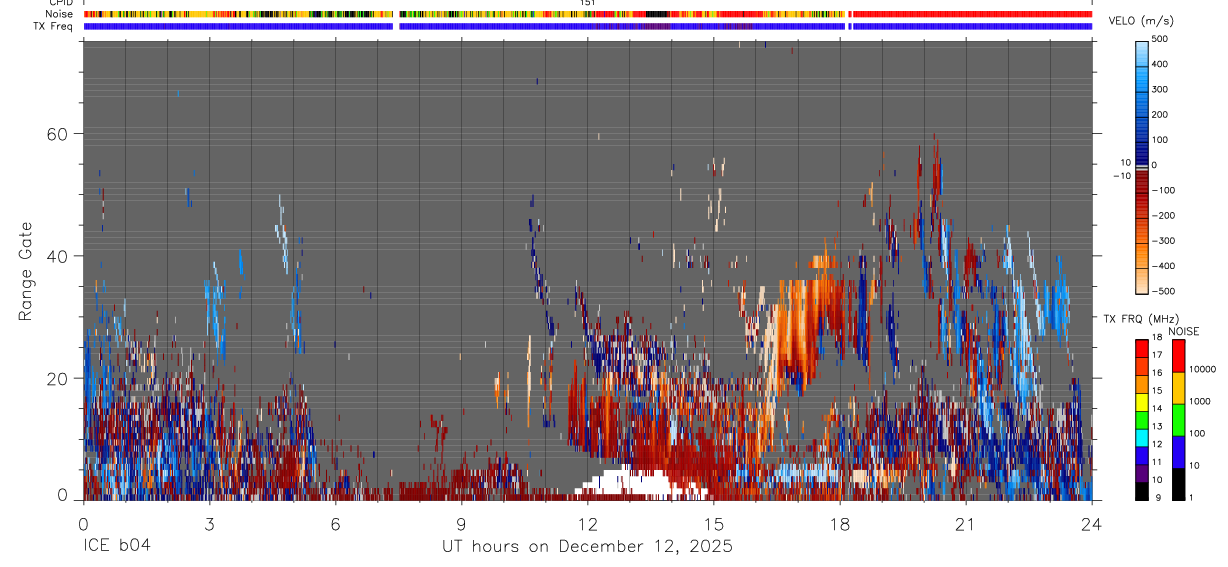Click the blue TX Freq strip above plot
This screenshot has width=1228, height=567.
pyautogui.click(x=588, y=26)
